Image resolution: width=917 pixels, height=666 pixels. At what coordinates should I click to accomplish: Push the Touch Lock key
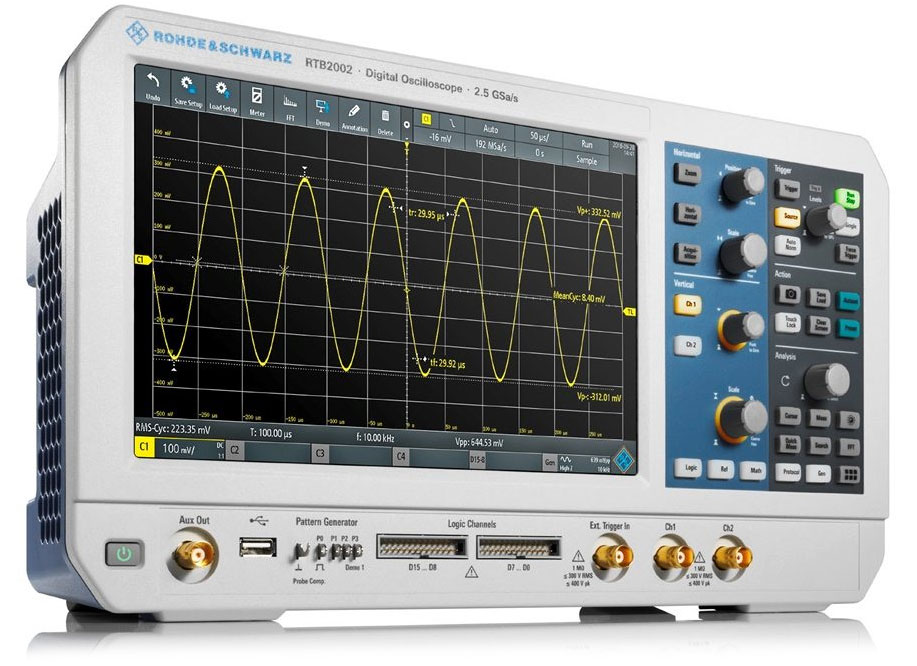point(788,322)
